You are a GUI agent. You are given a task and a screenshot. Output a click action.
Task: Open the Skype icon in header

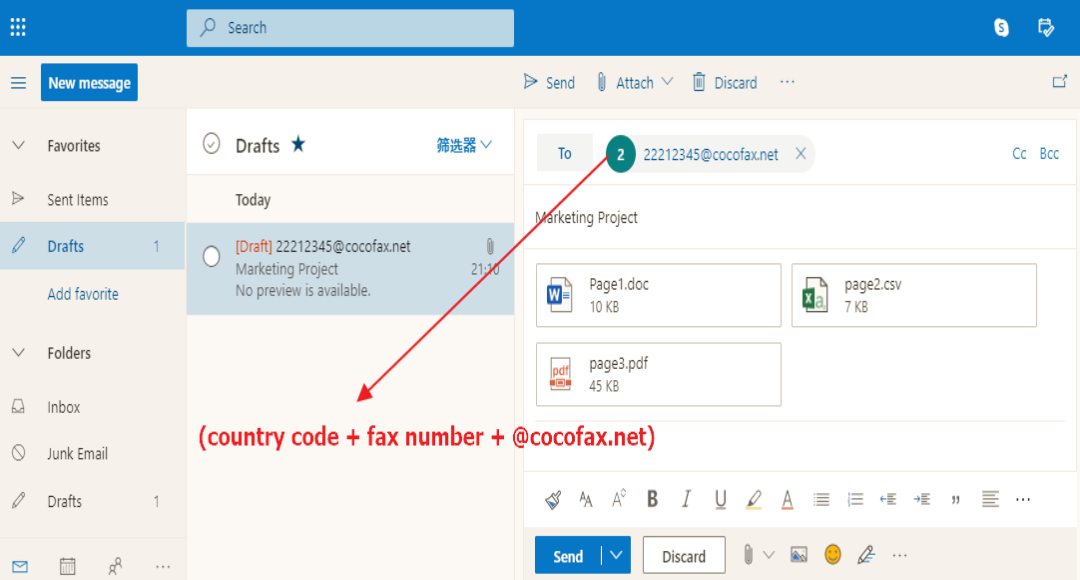pyautogui.click(x=1001, y=28)
